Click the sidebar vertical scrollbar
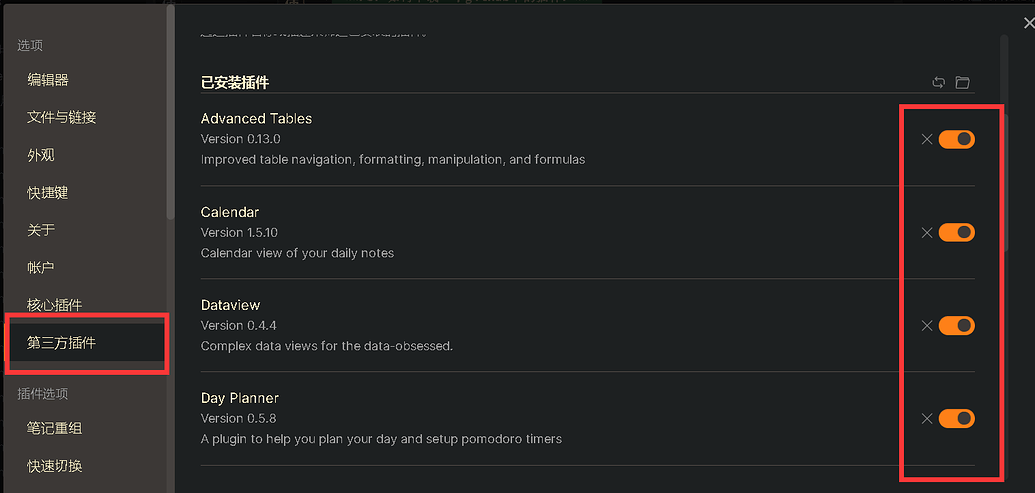The width and height of the screenshot is (1035, 493). point(170,112)
